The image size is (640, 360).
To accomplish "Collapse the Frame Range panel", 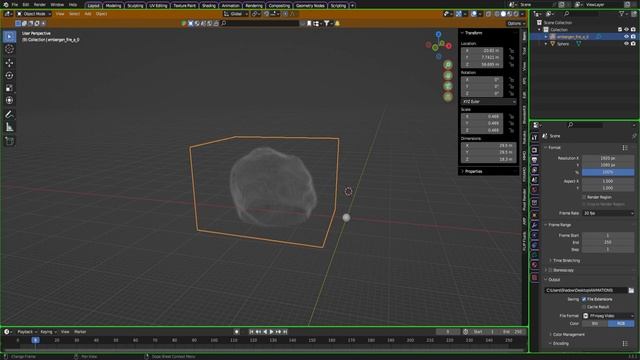I will pos(559,225).
